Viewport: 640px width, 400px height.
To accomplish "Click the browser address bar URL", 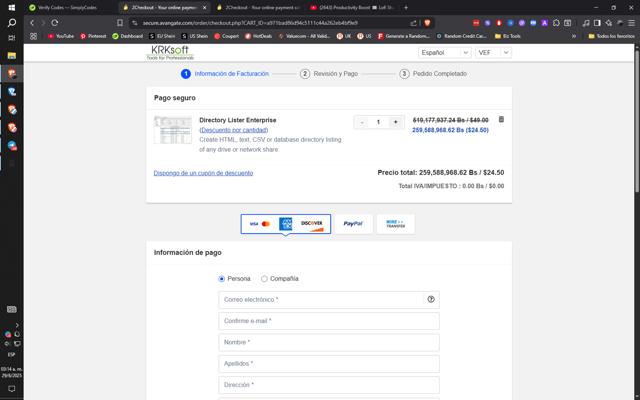I will pos(250,23).
